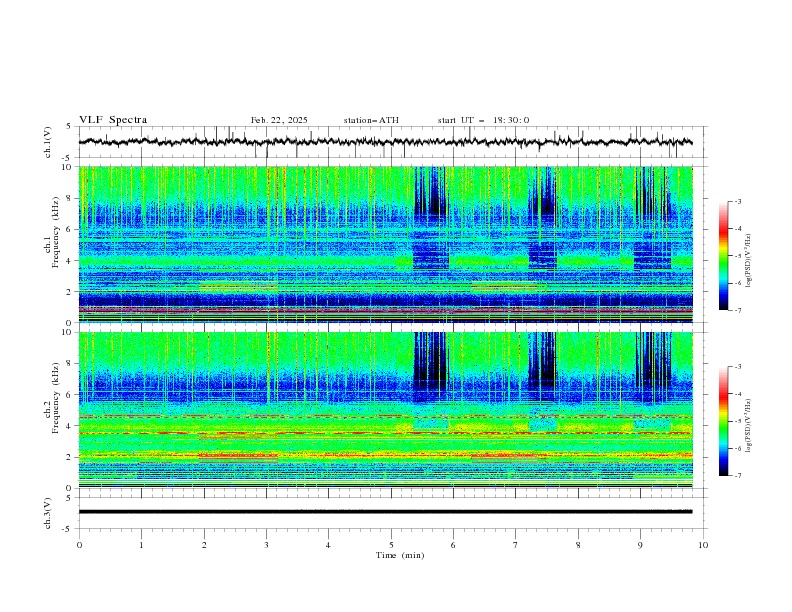Click the "station=ATH" label
The height and width of the screenshot is (612, 792).
tap(371, 120)
